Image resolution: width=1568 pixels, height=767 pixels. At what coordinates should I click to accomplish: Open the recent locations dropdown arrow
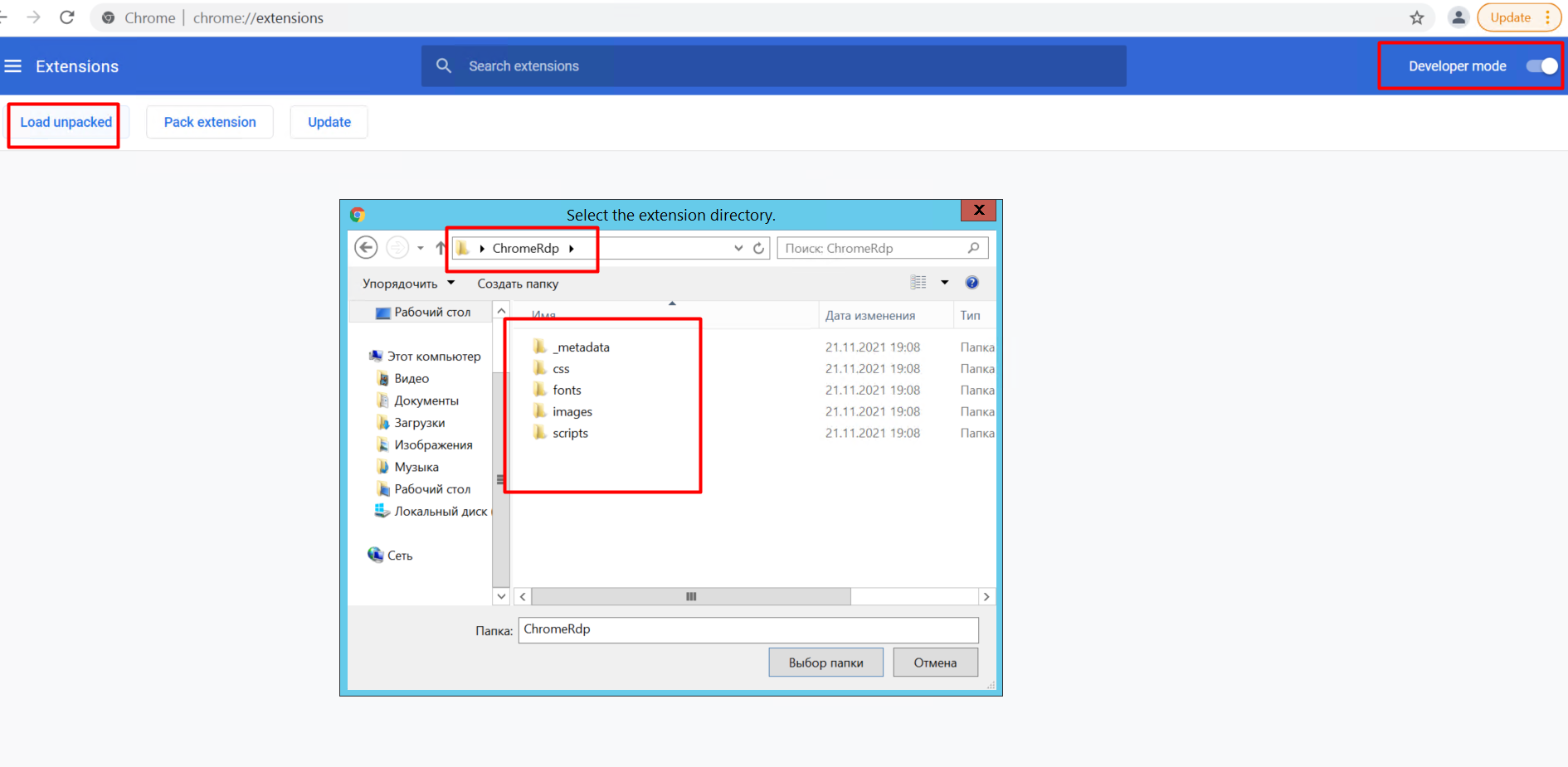[x=421, y=248]
